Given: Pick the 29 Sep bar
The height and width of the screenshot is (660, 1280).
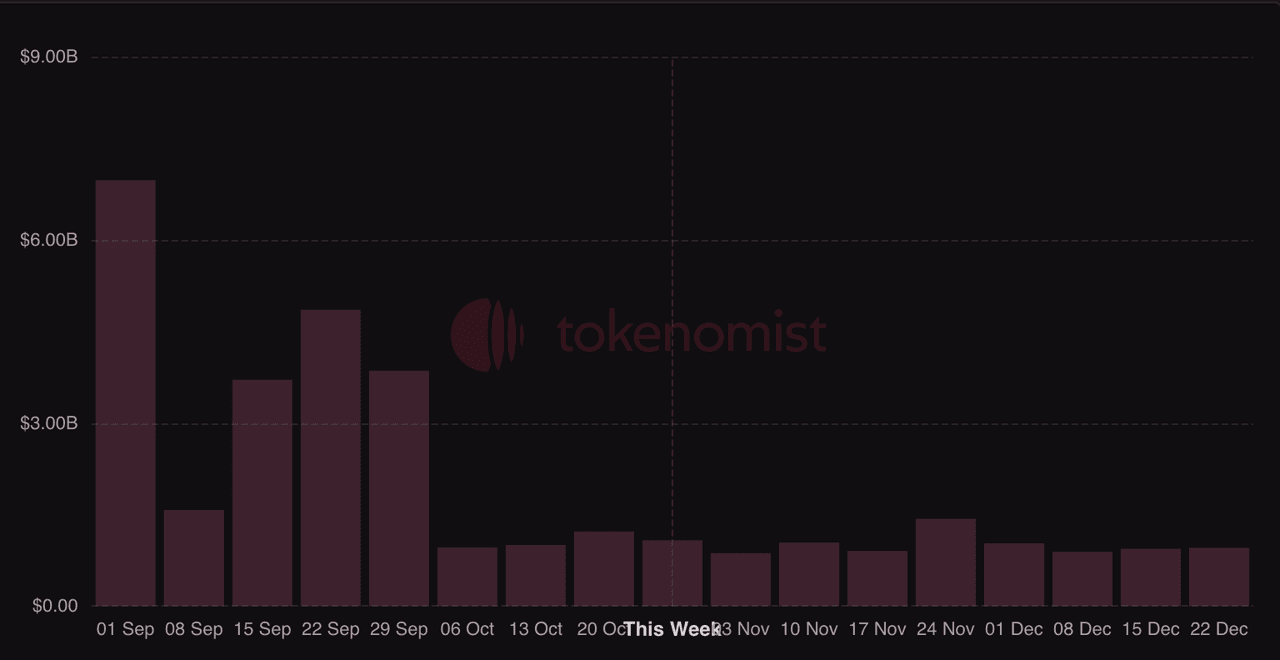Looking at the screenshot, I should tap(399, 488).
